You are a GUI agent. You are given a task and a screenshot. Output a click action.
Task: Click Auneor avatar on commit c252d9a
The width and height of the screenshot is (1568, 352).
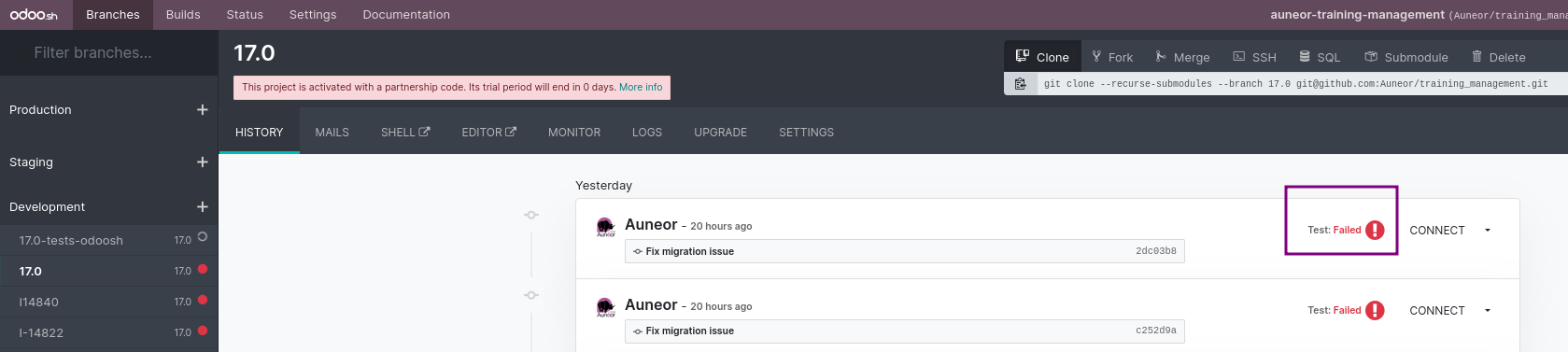pyautogui.click(x=606, y=307)
